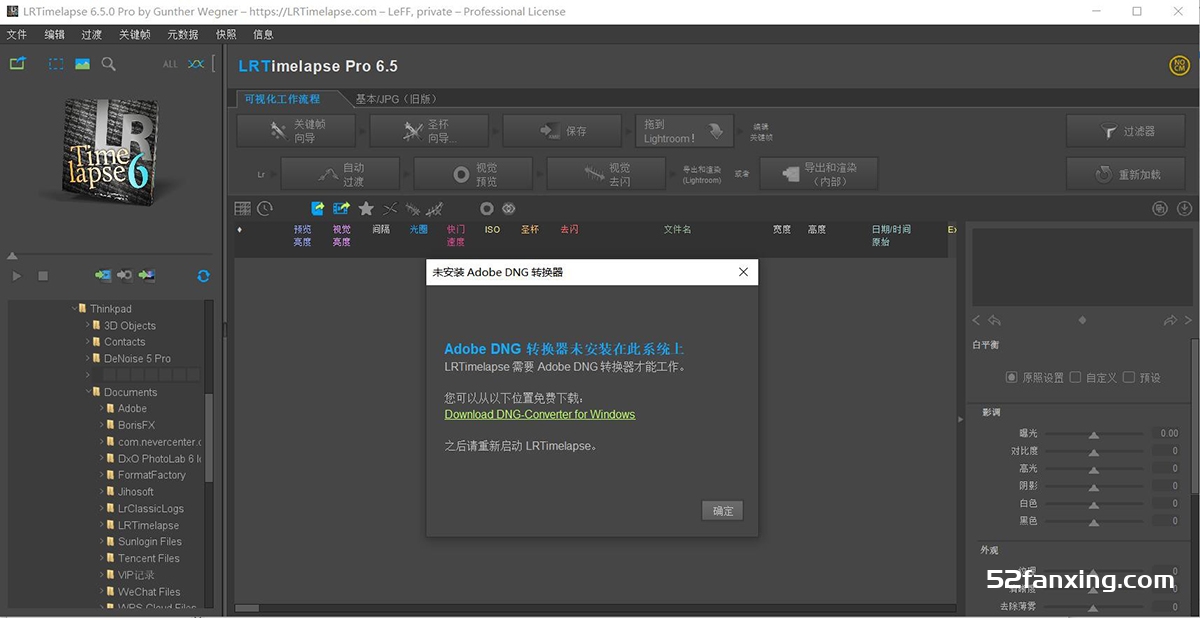The width and height of the screenshot is (1200, 618).
Task: Switch to the 基本/JPG（旧版）tab
Action: tap(397, 99)
